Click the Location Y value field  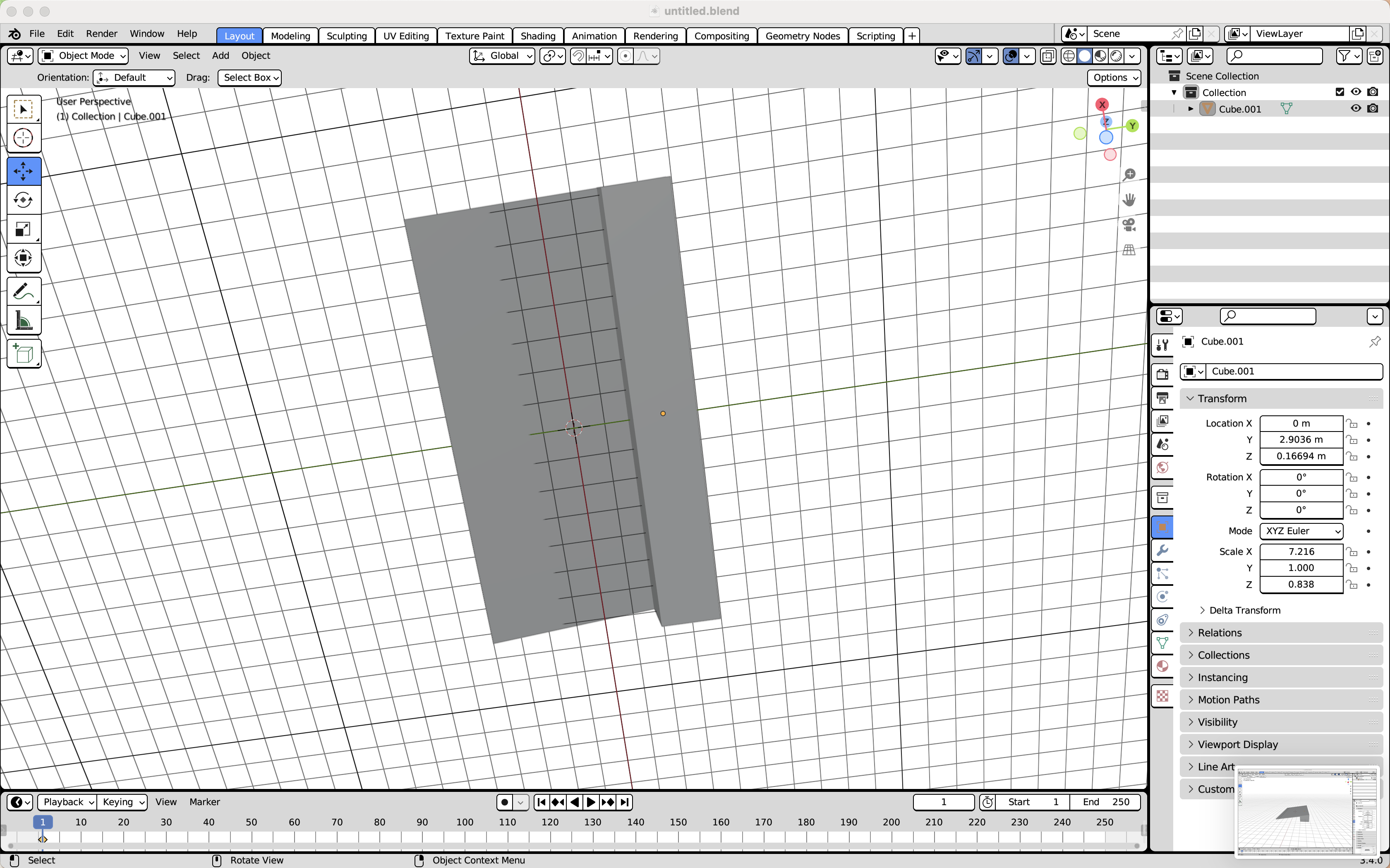point(1301,440)
